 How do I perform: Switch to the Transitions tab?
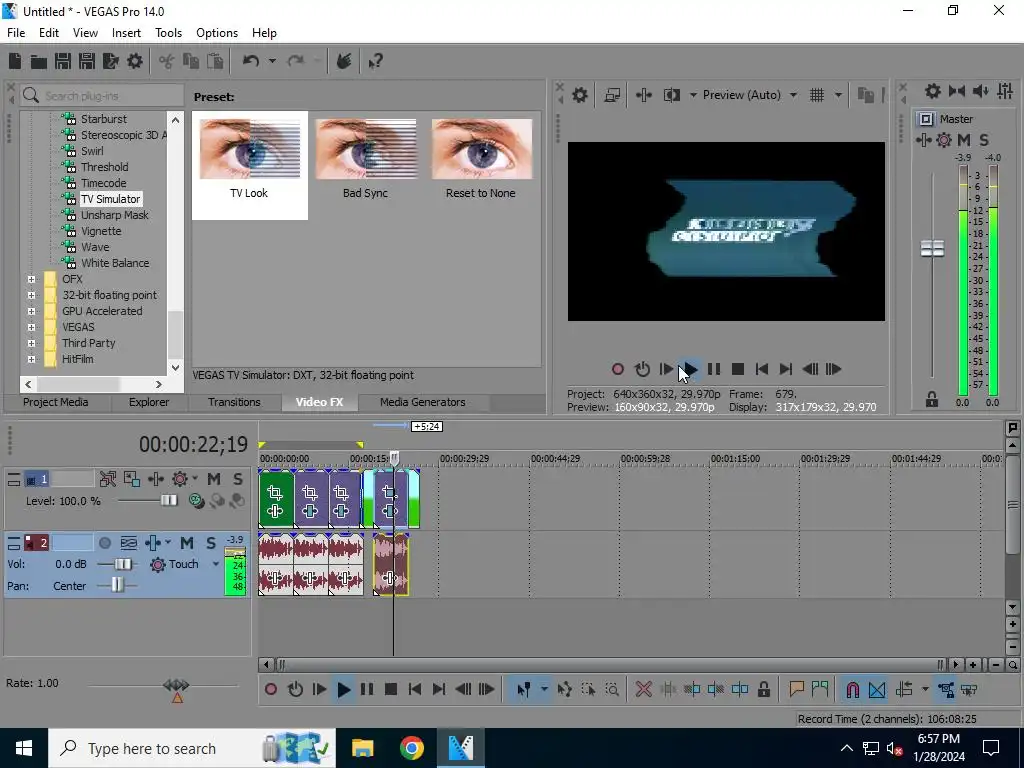(x=234, y=402)
